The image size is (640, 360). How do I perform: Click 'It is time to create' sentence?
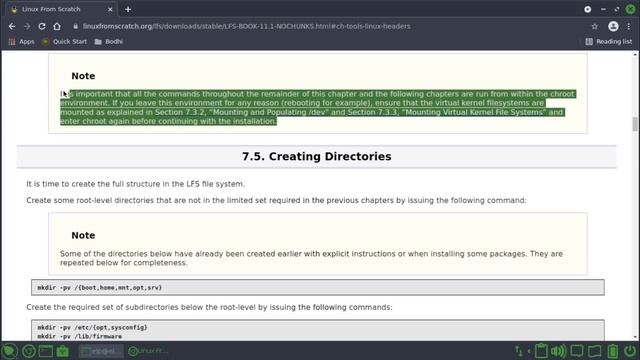tap(136, 184)
